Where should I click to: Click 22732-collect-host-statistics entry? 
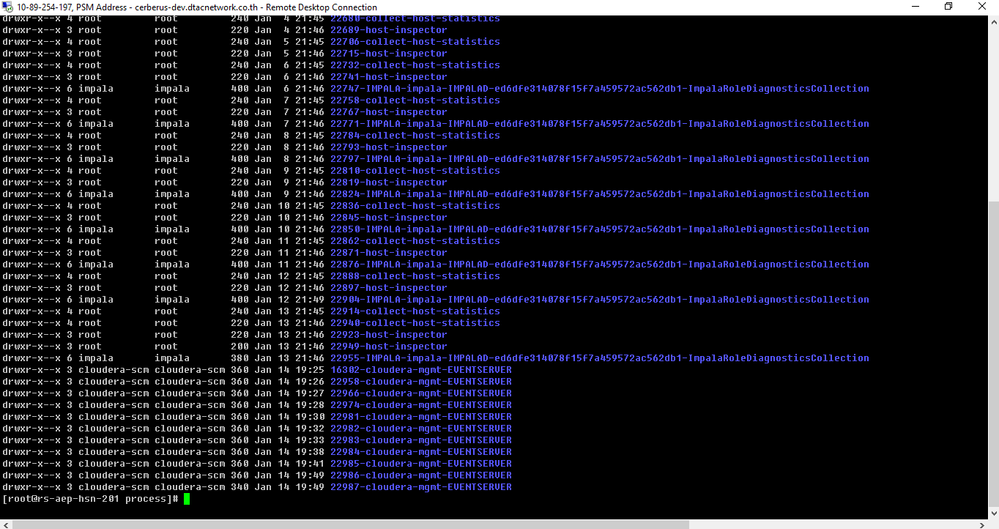(x=415, y=65)
